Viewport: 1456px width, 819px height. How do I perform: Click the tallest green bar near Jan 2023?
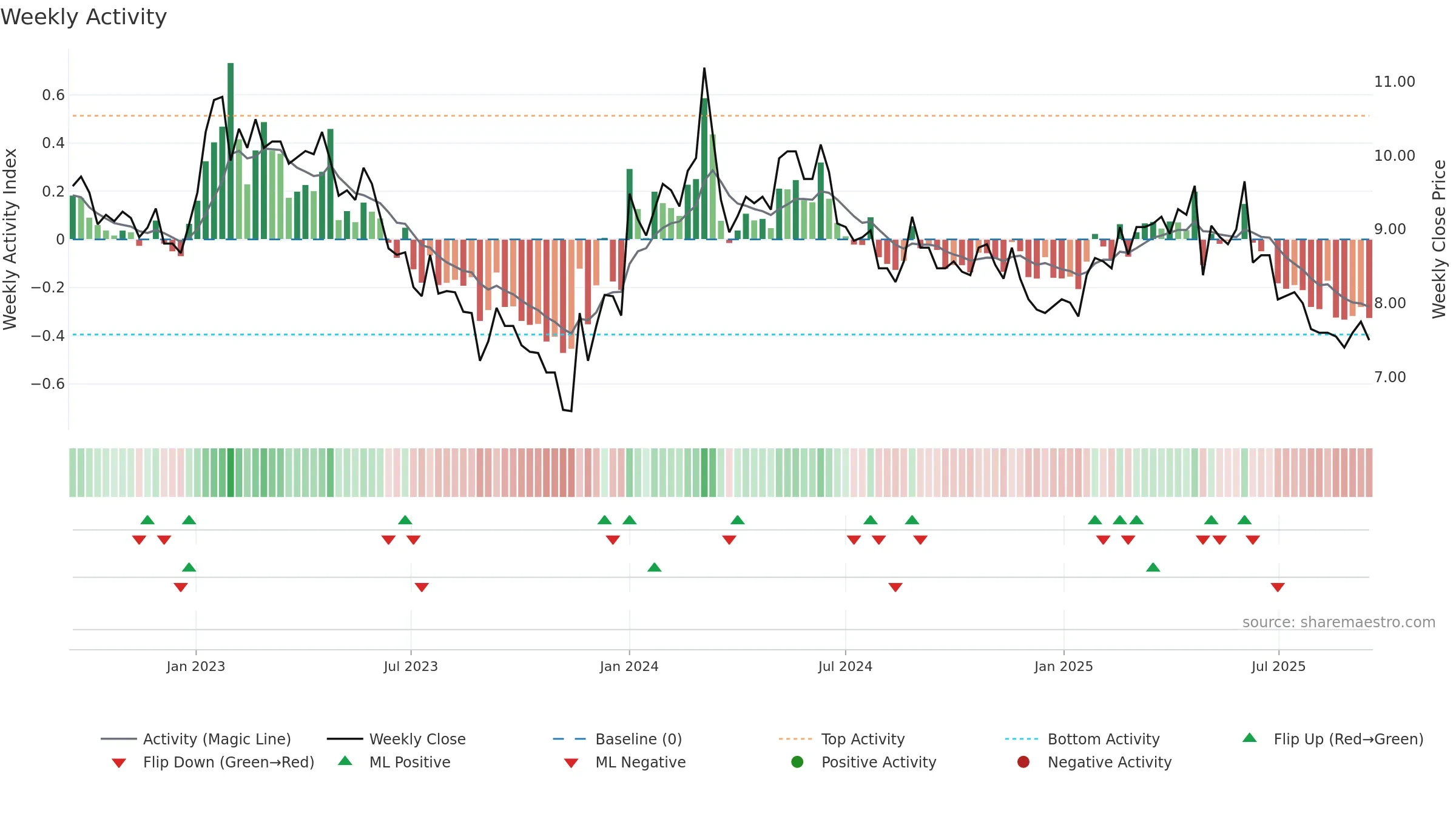click(231, 151)
